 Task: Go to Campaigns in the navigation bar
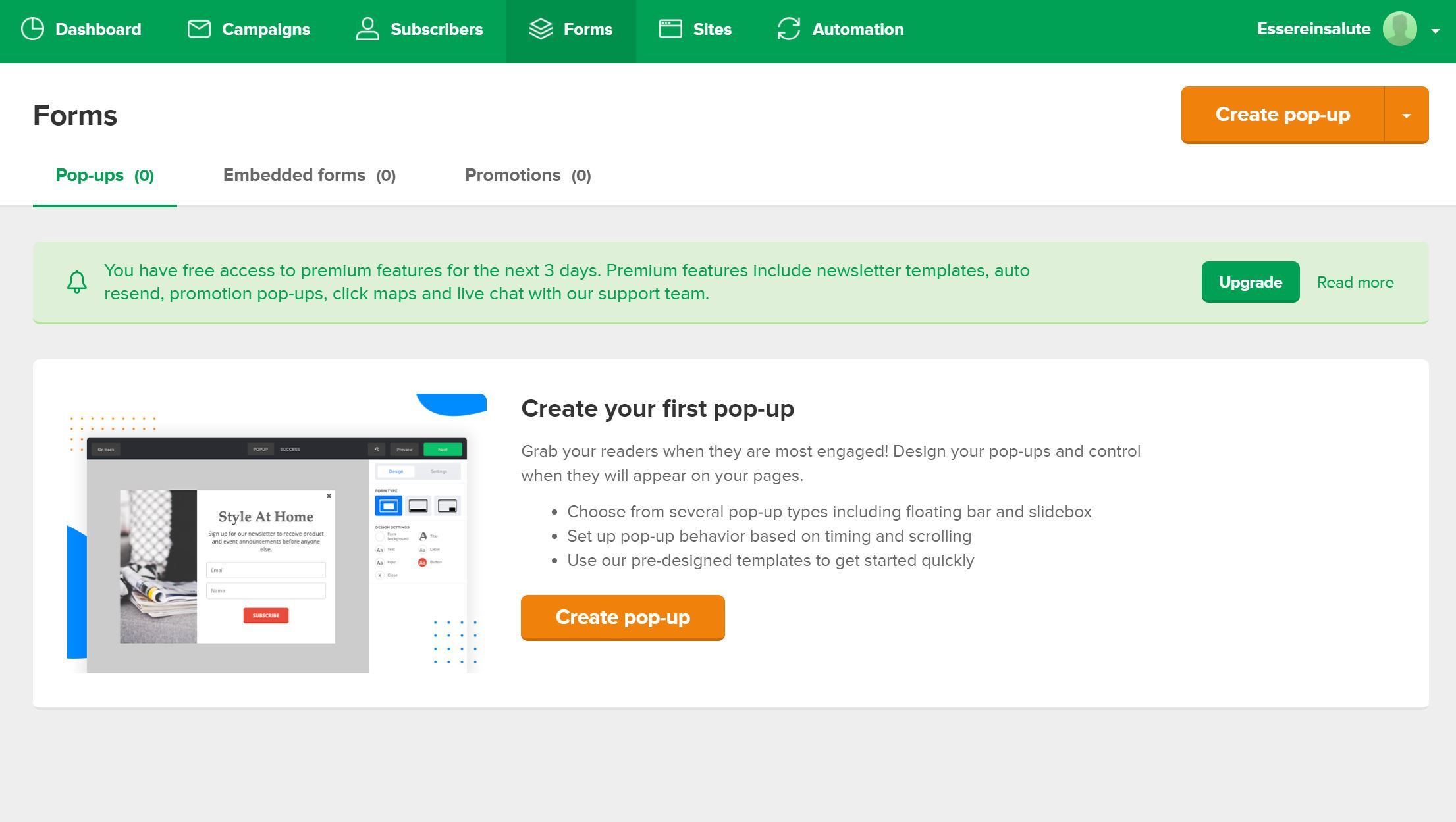(x=249, y=29)
